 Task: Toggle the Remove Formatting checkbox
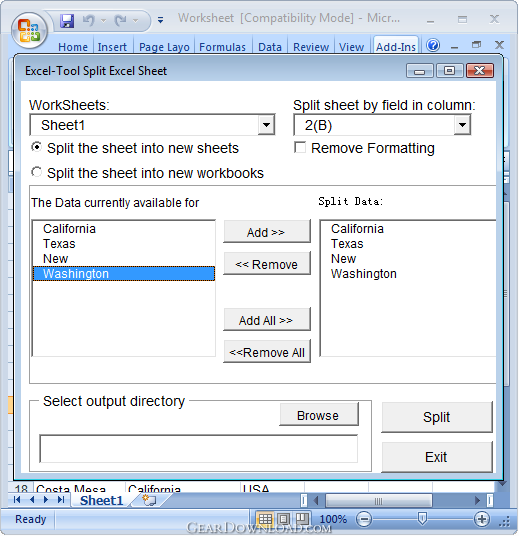coord(300,148)
